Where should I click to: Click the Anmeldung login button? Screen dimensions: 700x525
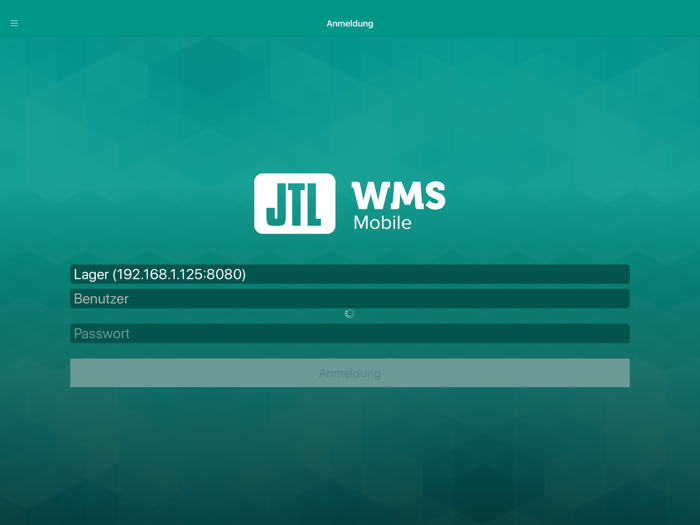(350, 373)
